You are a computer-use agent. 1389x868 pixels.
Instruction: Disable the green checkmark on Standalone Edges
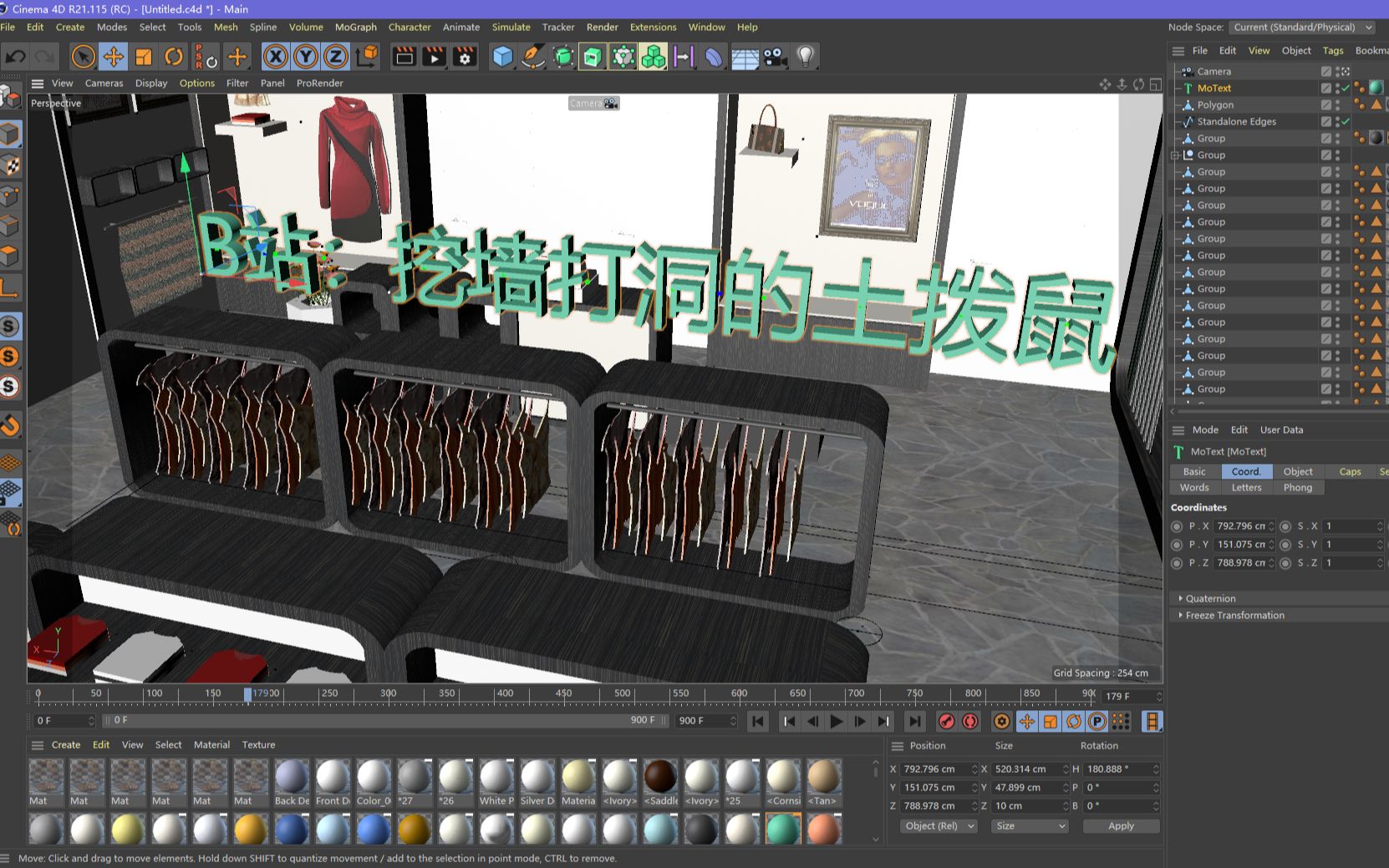point(1345,121)
